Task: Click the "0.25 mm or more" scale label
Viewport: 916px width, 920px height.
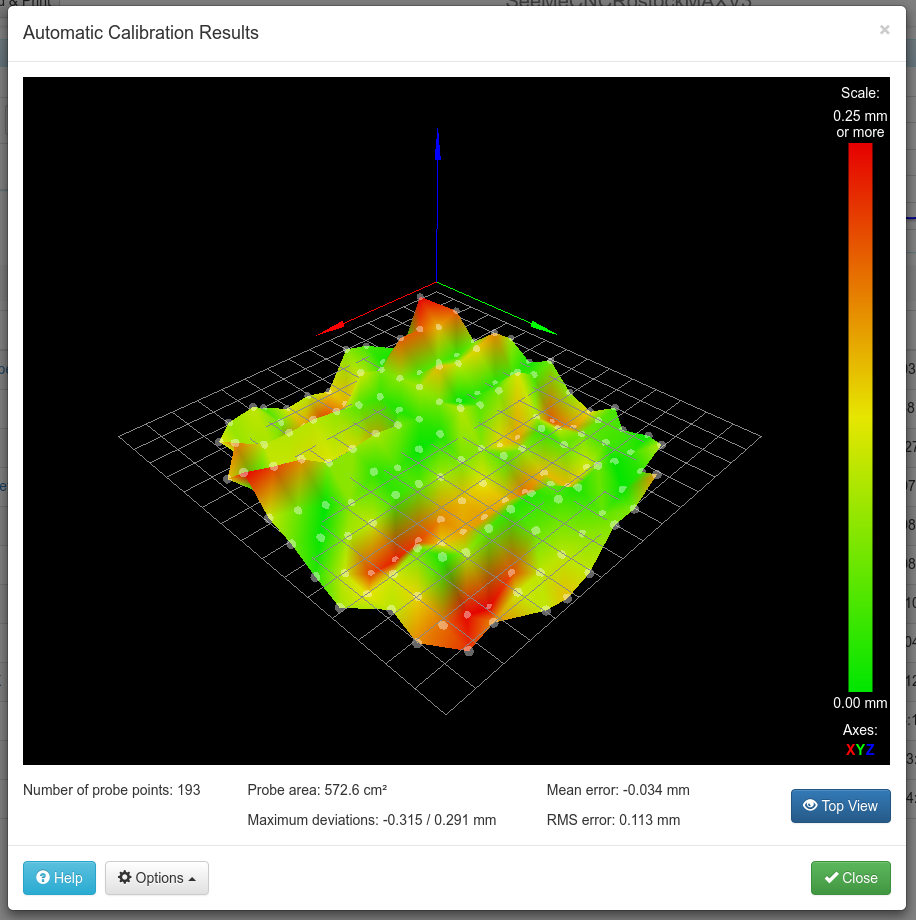Action: tap(860, 124)
